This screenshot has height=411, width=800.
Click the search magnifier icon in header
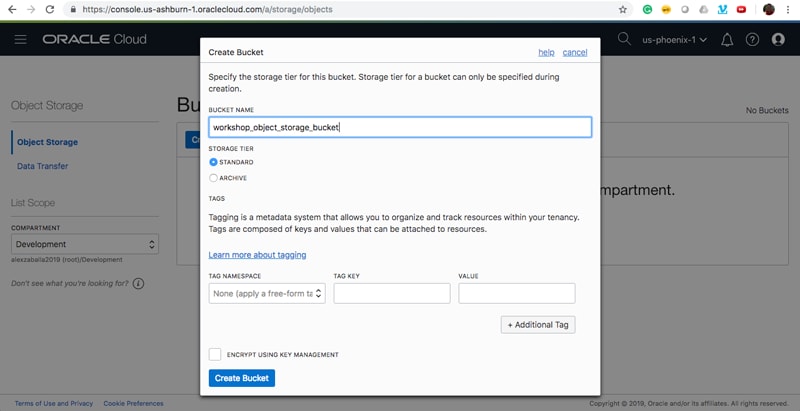625,39
